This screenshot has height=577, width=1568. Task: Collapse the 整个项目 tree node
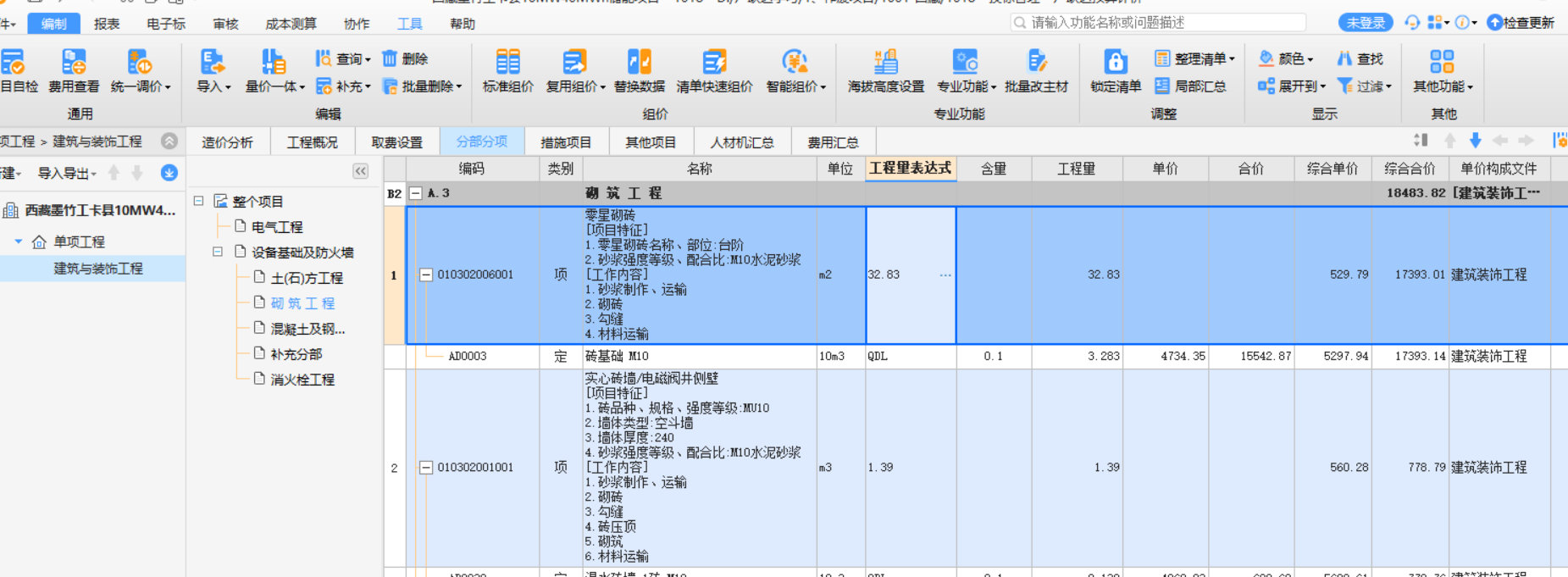pos(198,201)
